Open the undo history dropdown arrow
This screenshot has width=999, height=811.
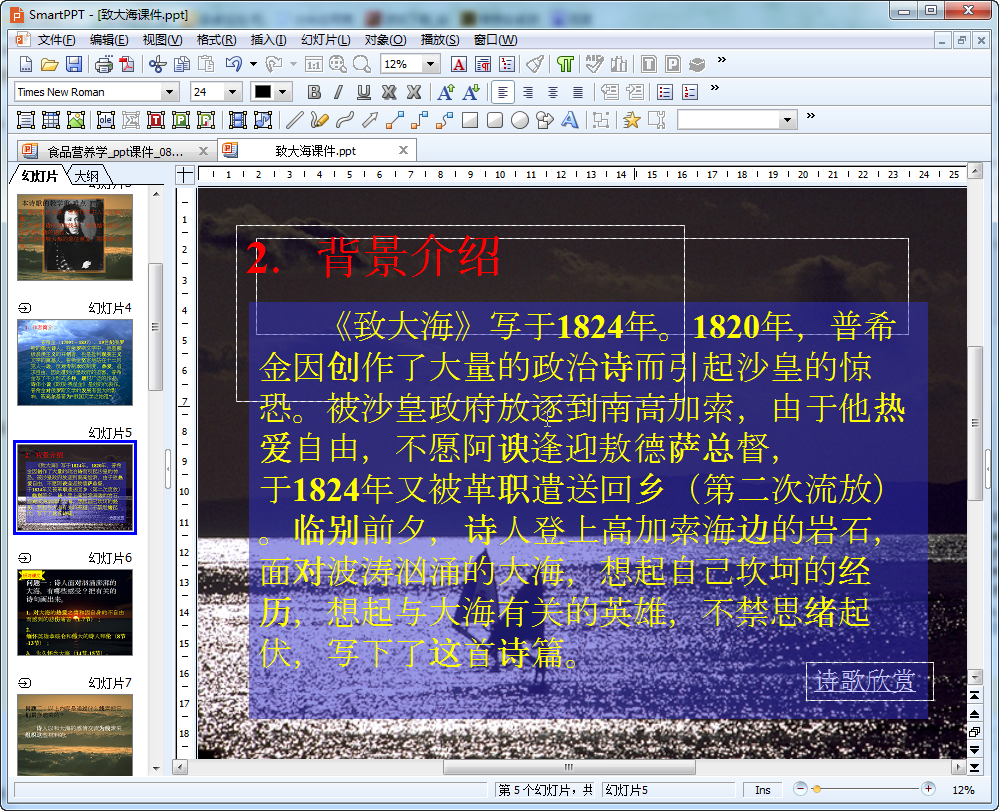(x=253, y=64)
